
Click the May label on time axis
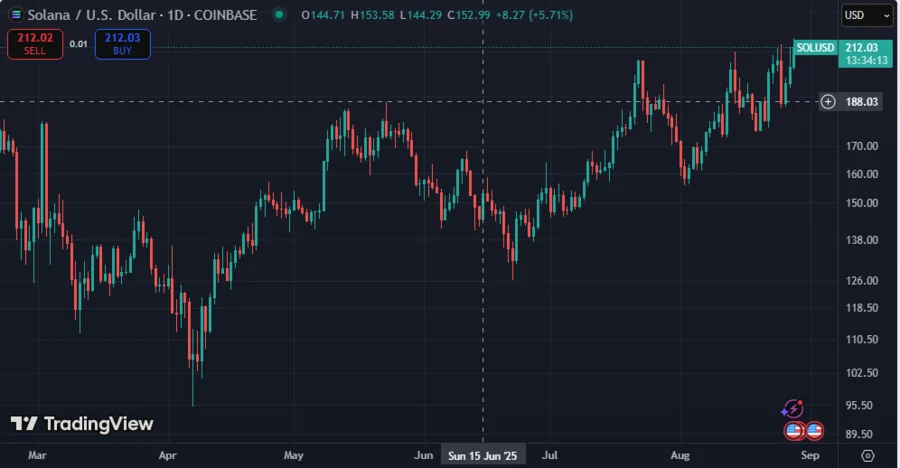tap(293, 455)
